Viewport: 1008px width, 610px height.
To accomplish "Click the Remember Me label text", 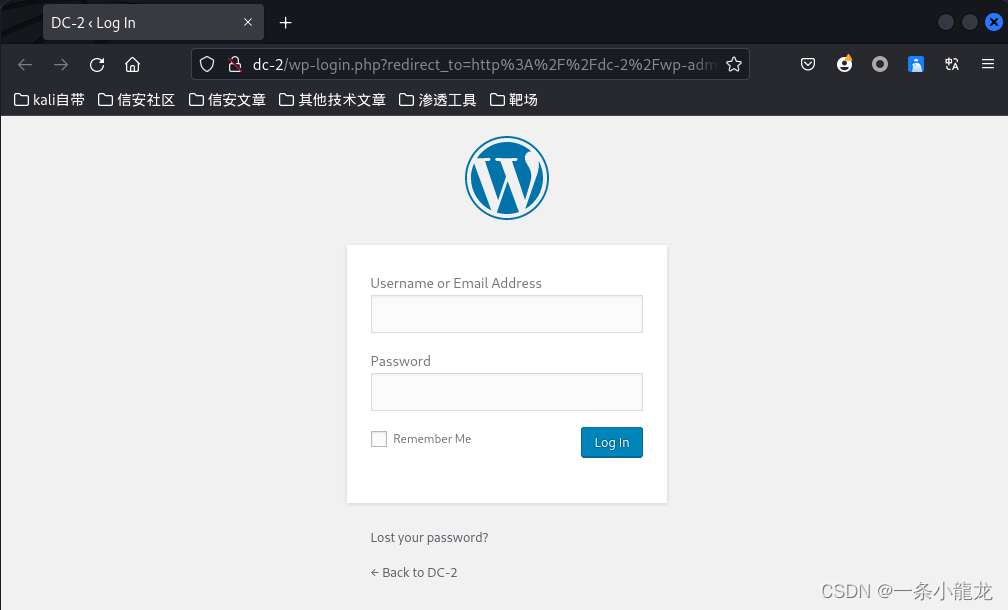I will [x=432, y=439].
